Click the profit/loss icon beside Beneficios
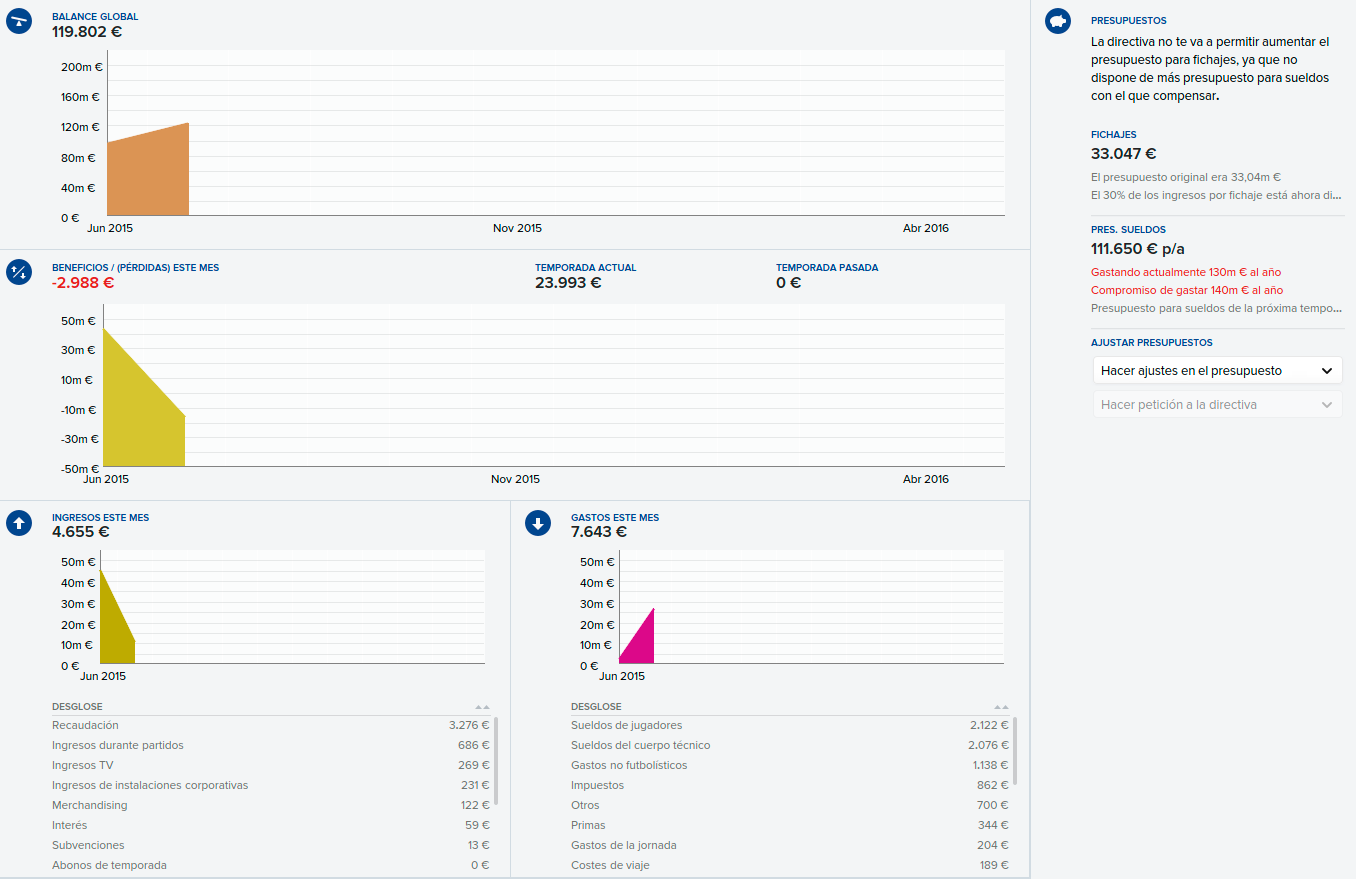This screenshot has width=1356, height=879. tap(19, 272)
